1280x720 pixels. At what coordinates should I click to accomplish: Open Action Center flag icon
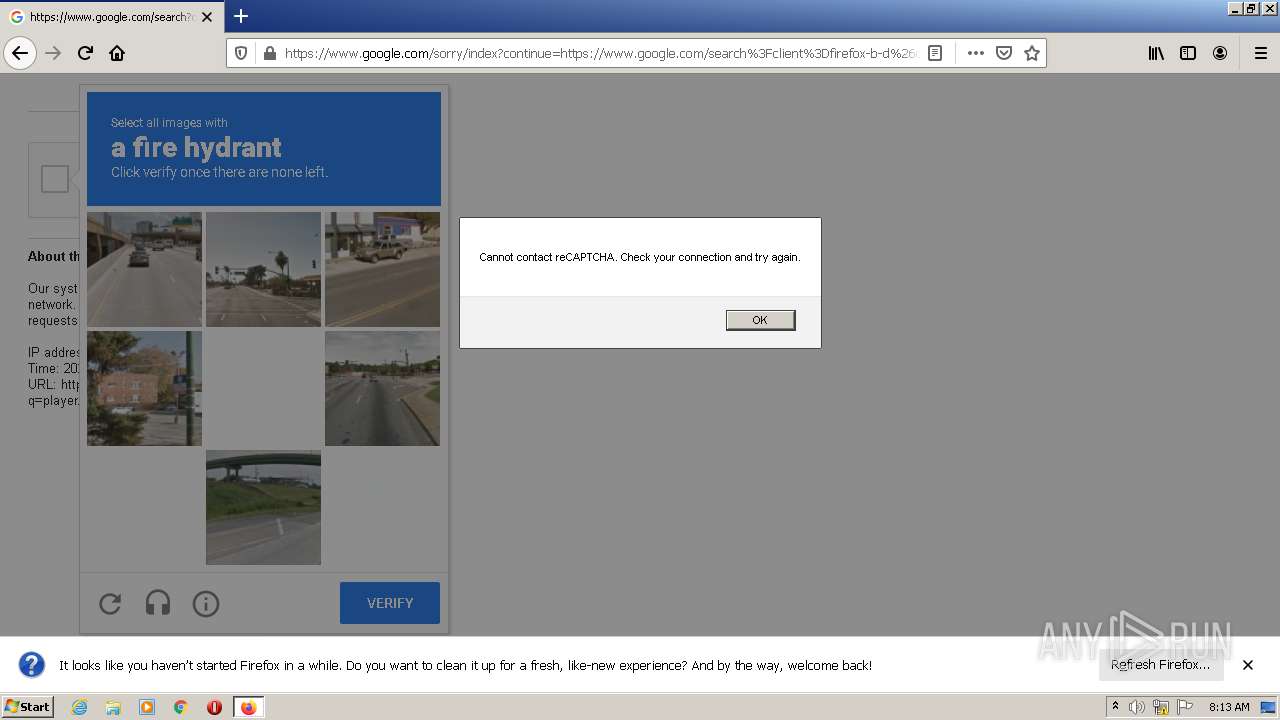point(1185,707)
